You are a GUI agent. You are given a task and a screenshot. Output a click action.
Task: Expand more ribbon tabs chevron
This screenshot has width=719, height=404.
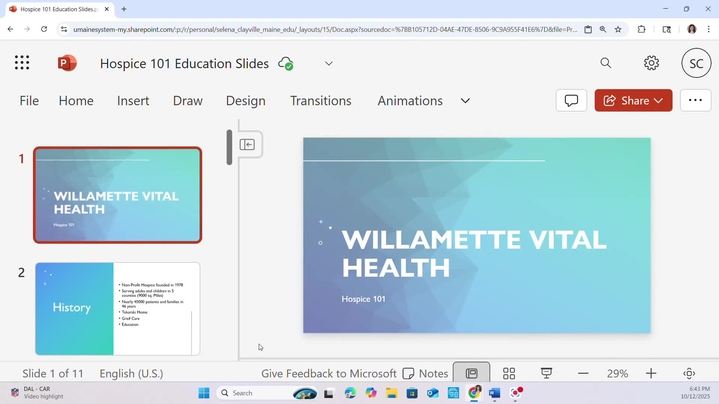tap(465, 100)
